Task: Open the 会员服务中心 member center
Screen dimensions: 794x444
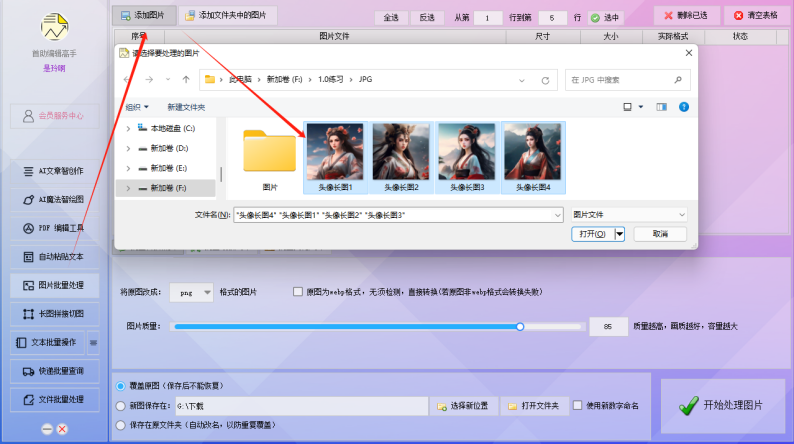Action: pos(55,116)
